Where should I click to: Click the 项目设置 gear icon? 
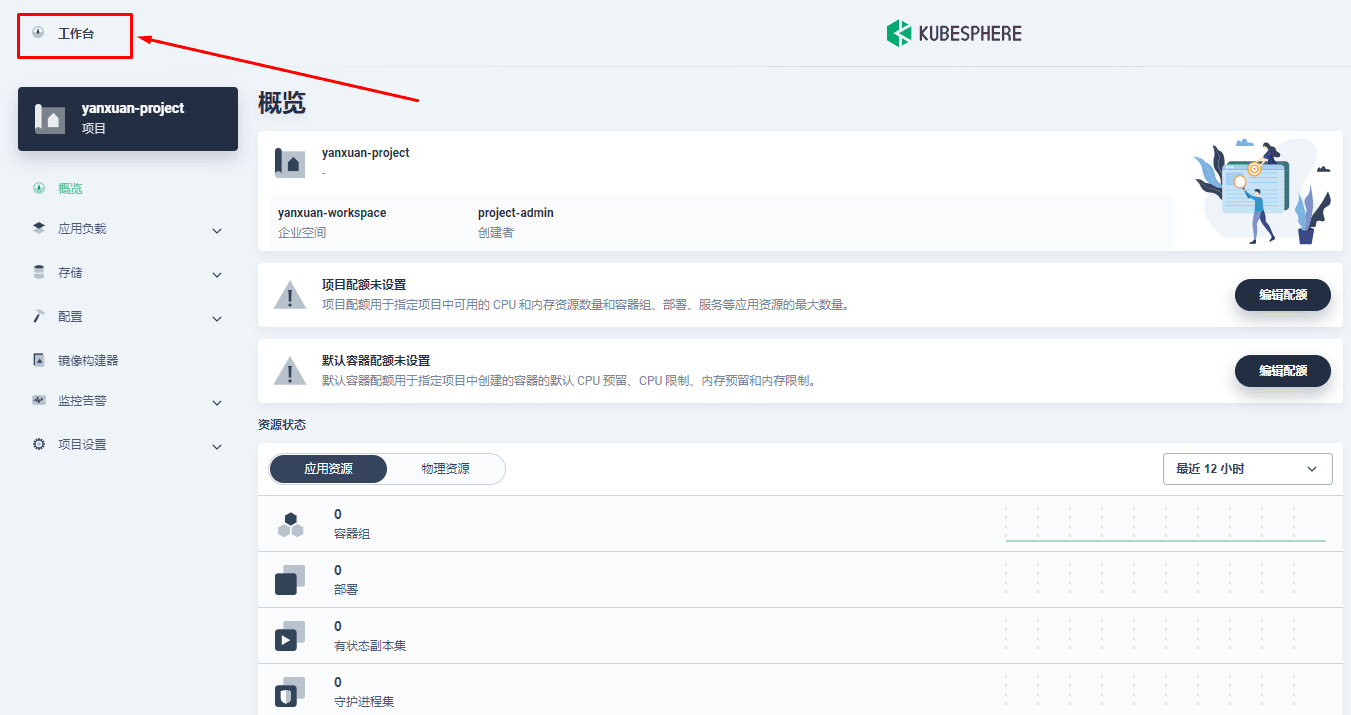[39, 444]
